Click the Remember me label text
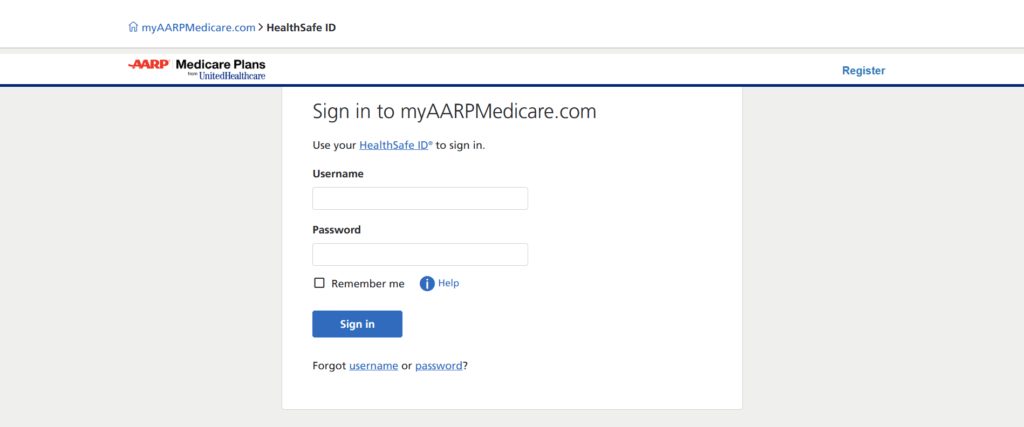Viewport: 1024px width, 427px height. (368, 283)
